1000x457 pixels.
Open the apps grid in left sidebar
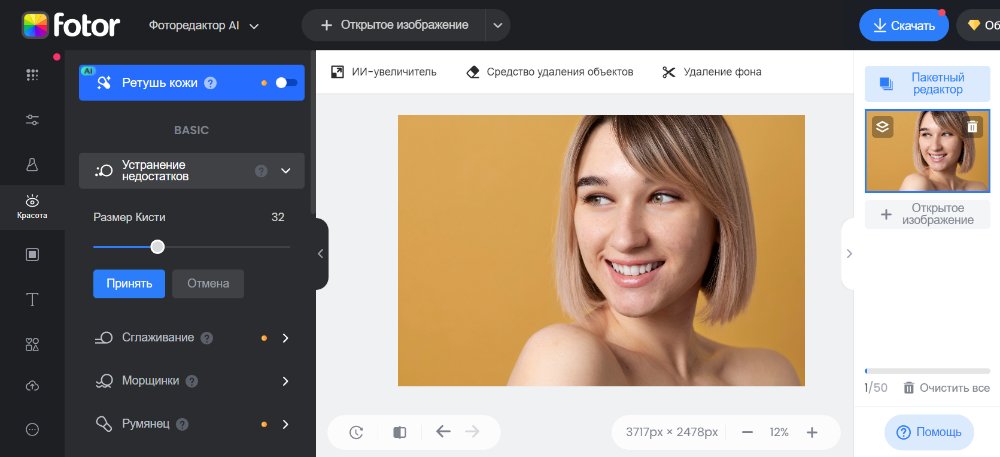point(33,75)
